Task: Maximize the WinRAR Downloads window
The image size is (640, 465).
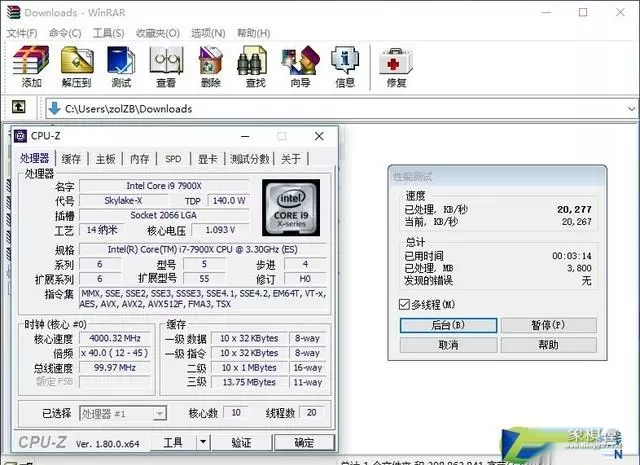Action: pyautogui.click(x=583, y=12)
